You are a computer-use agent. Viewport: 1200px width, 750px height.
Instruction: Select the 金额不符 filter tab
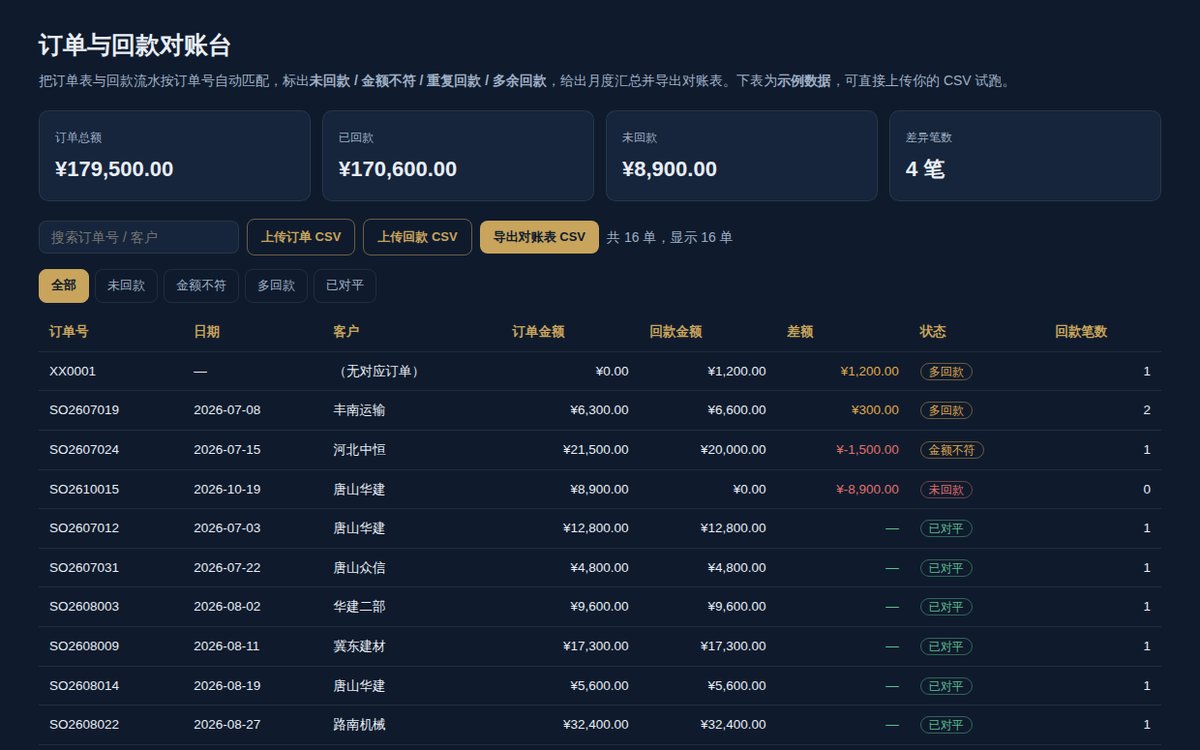point(201,286)
